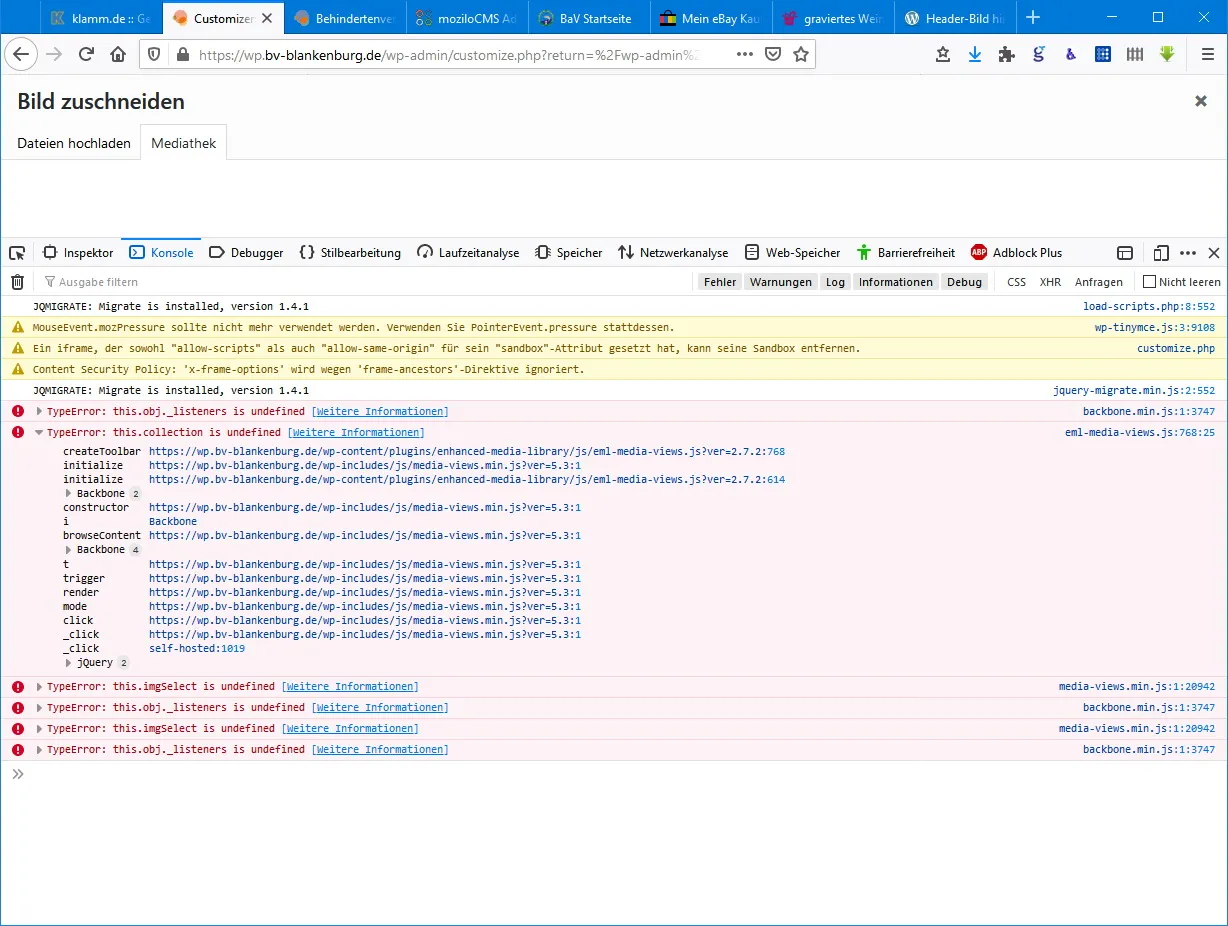Viewport: 1228px width, 926px height.
Task: Open the browser home page icon
Action: tap(118, 55)
